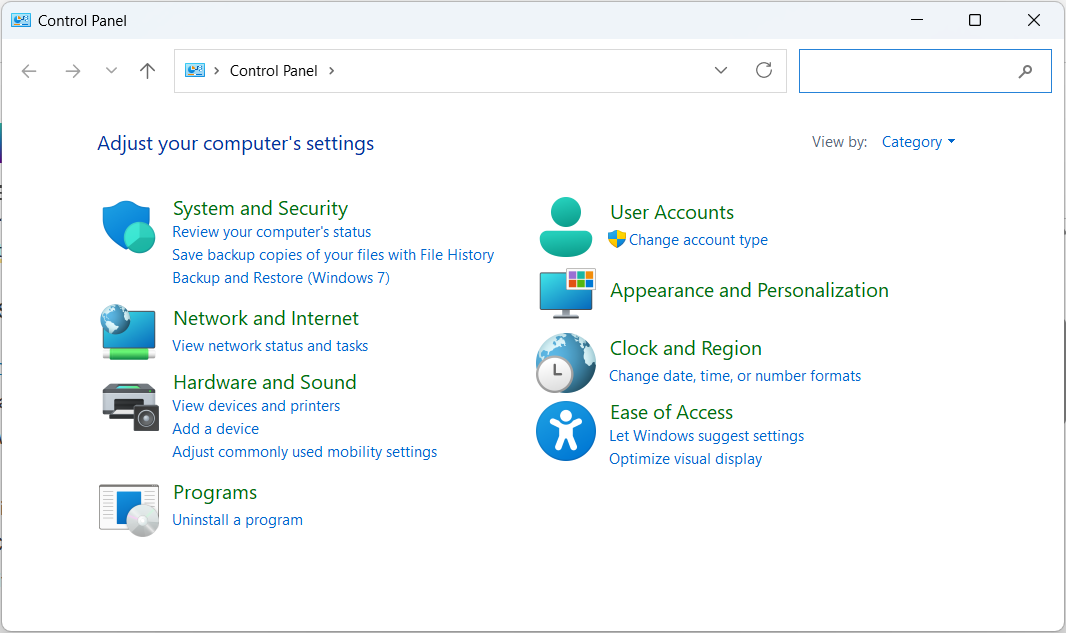Click Control Panel breadcrumb in address bar

[x=273, y=71]
